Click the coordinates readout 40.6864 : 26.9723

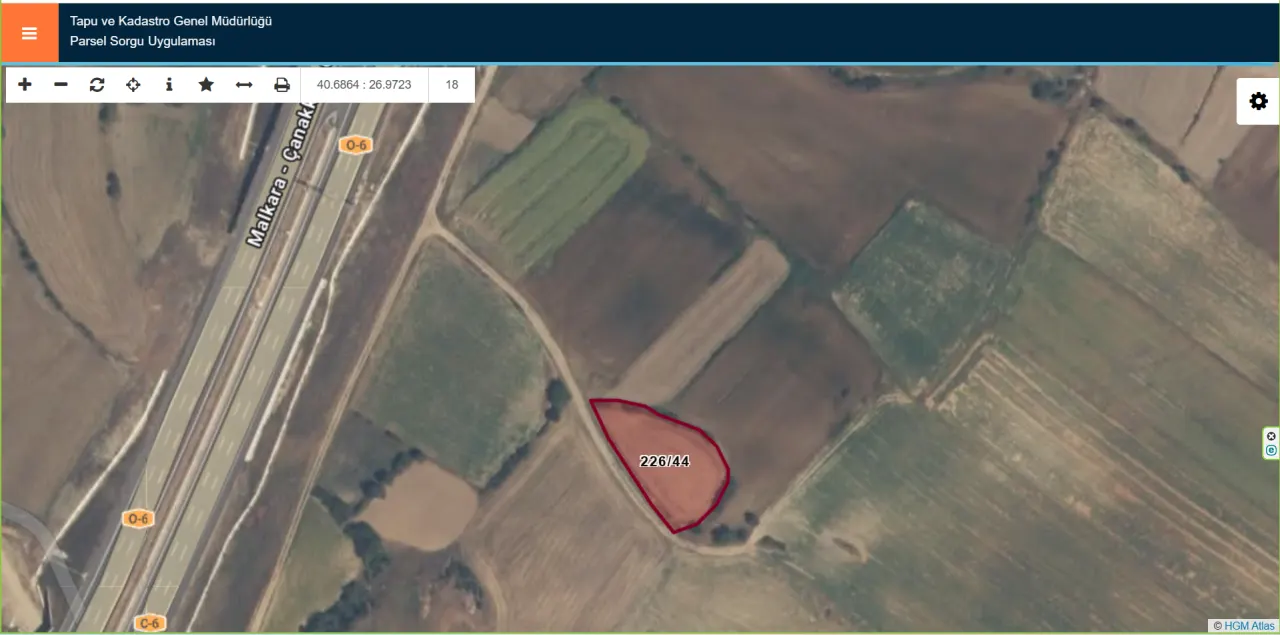click(x=364, y=85)
